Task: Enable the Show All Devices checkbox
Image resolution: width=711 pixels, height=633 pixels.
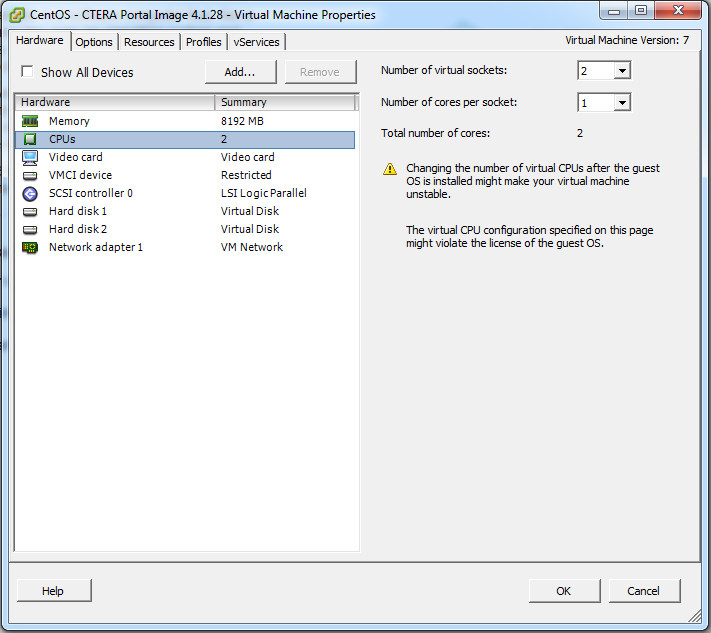Action: pos(27,72)
